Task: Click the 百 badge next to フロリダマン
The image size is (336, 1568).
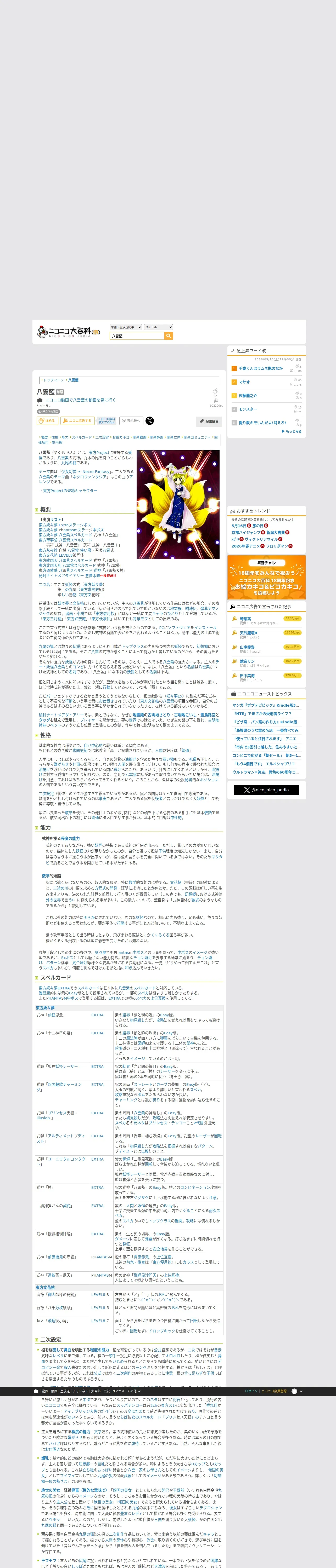Action: [290, 546]
